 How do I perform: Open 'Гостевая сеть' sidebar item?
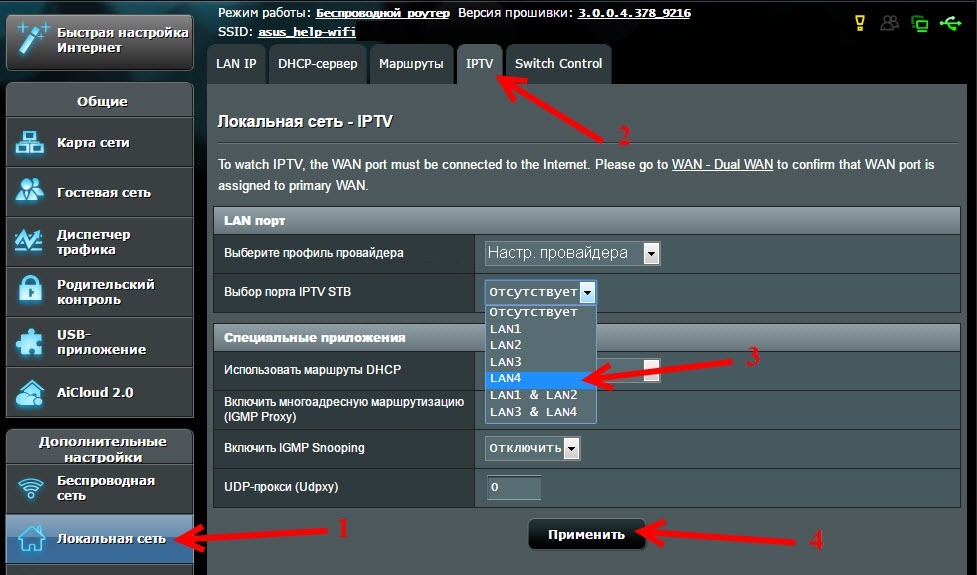tap(100, 192)
